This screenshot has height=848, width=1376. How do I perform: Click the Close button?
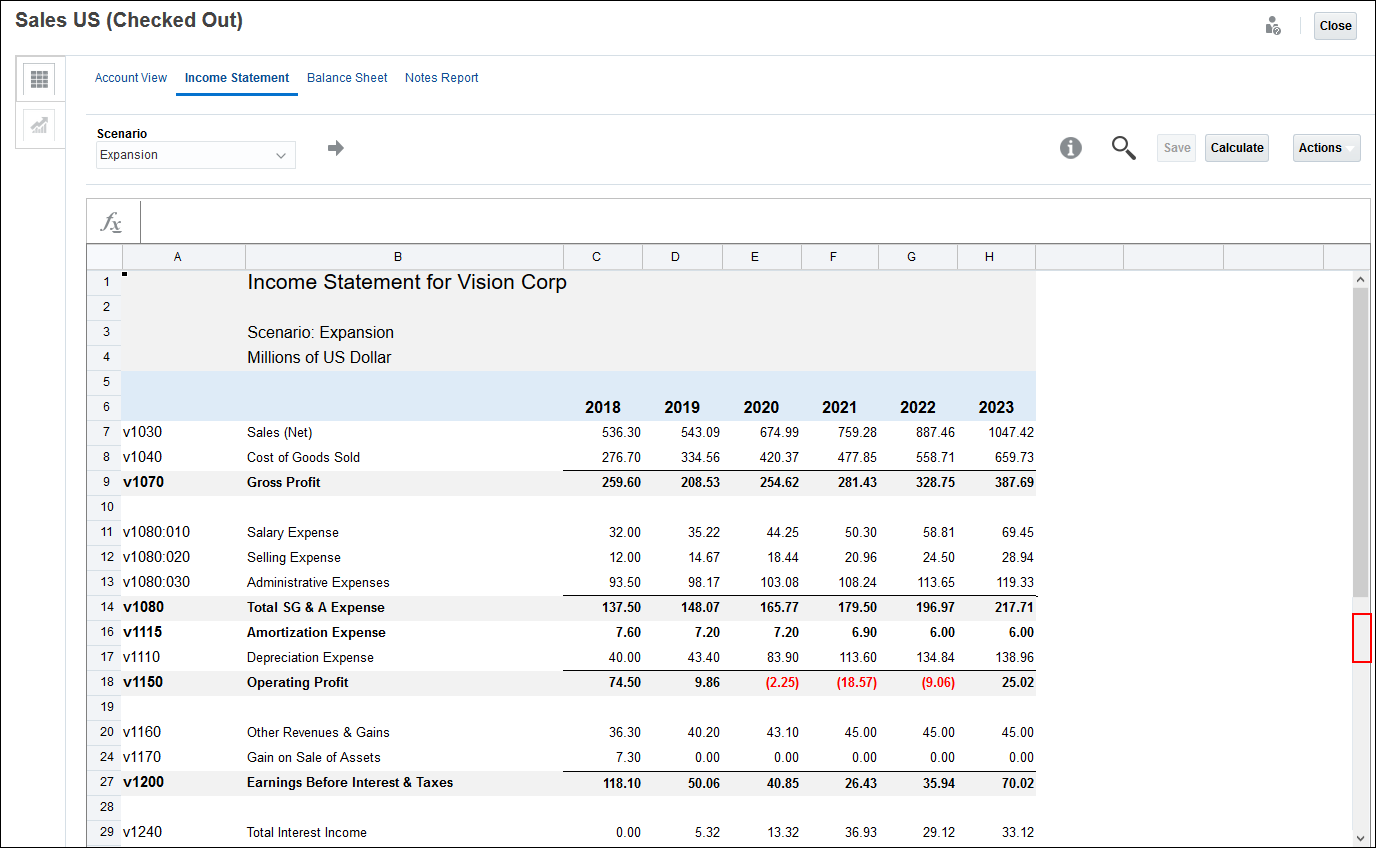[x=1335, y=25]
